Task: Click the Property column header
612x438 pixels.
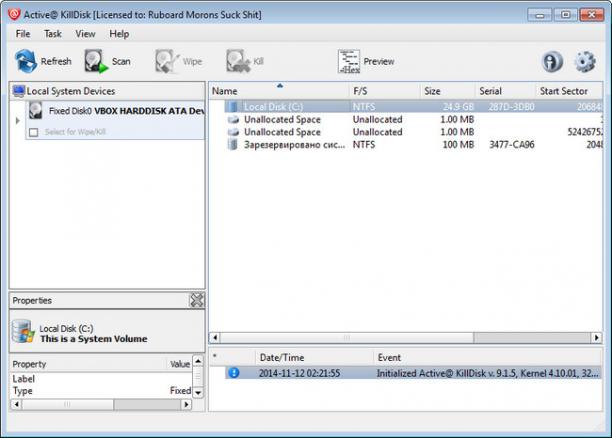Action: pyautogui.click(x=89, y=364)
